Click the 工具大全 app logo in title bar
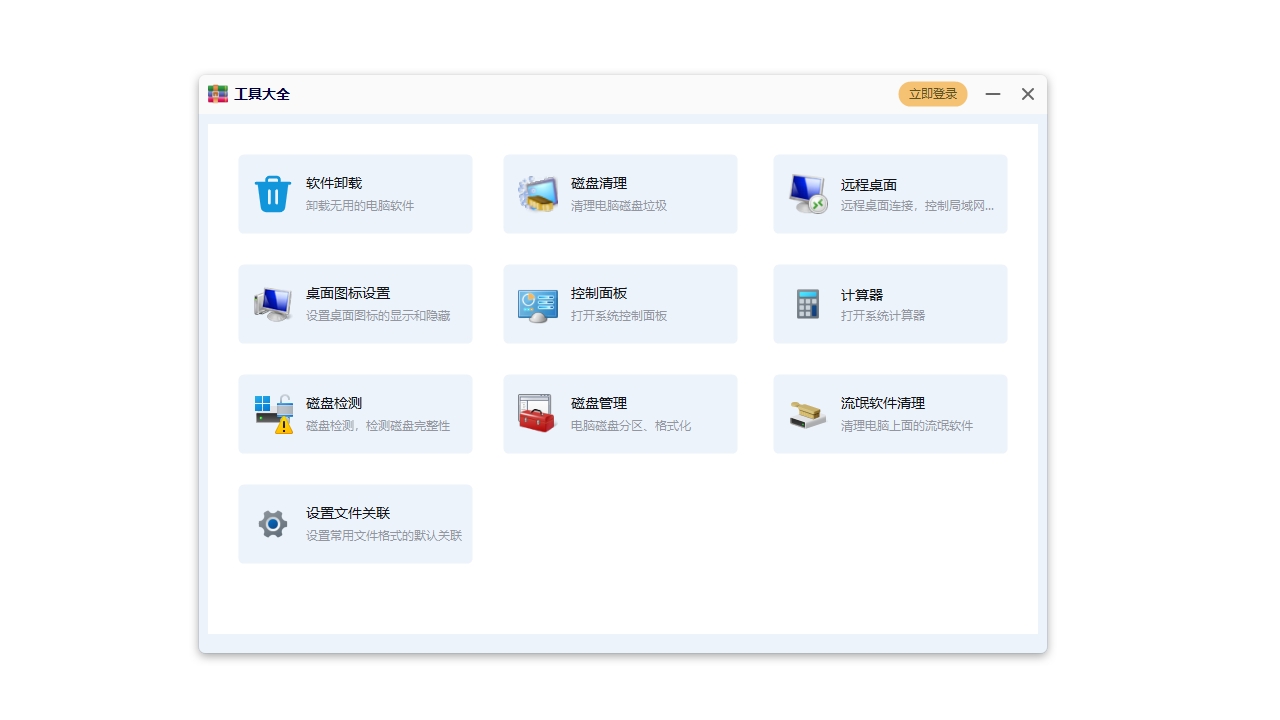This screenshot has height=720, width=1280. 217,93
